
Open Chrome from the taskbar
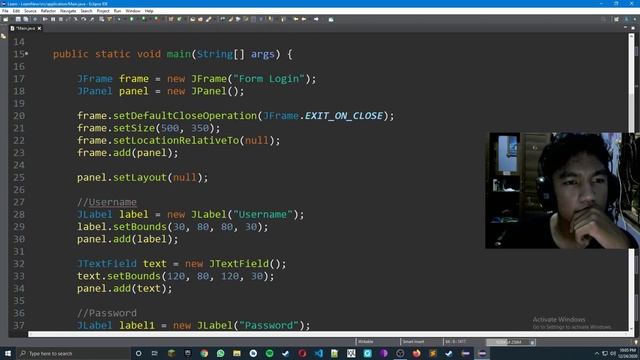coord(204,353)
